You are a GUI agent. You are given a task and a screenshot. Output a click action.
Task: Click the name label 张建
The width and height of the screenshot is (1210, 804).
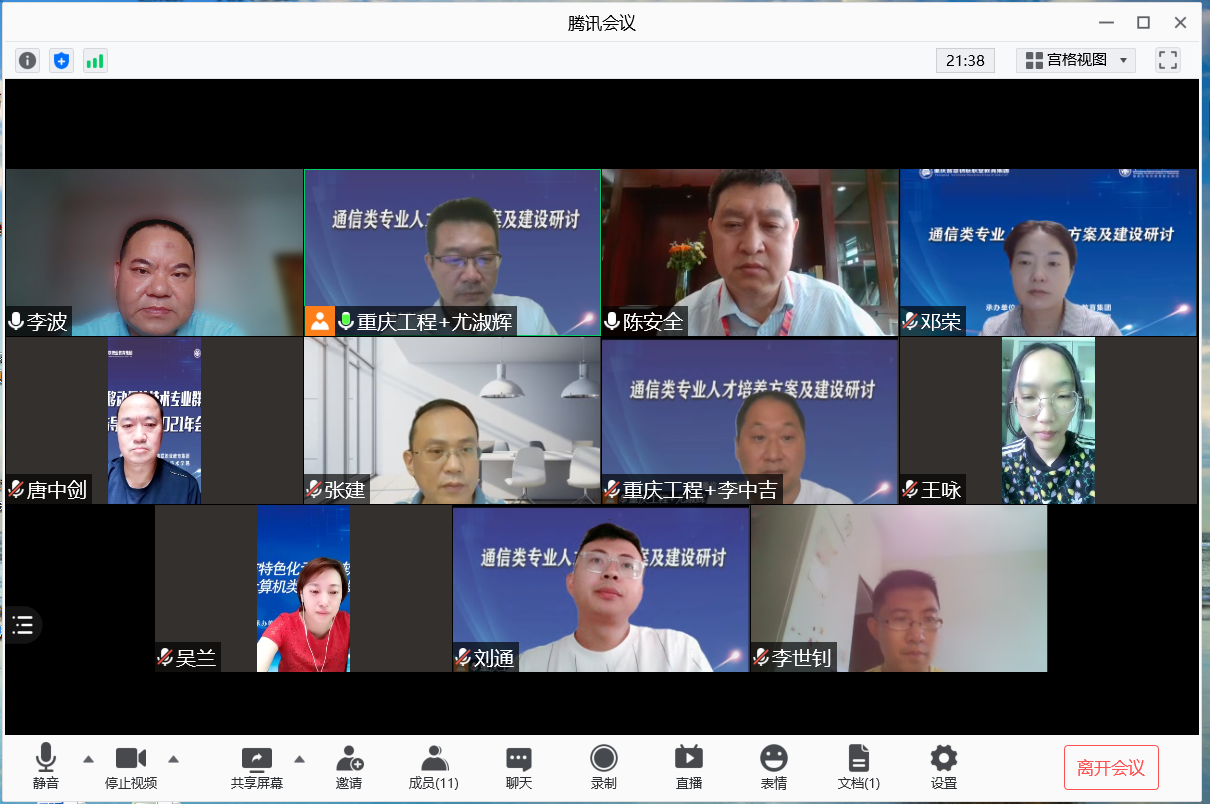(x=345, y=489)
